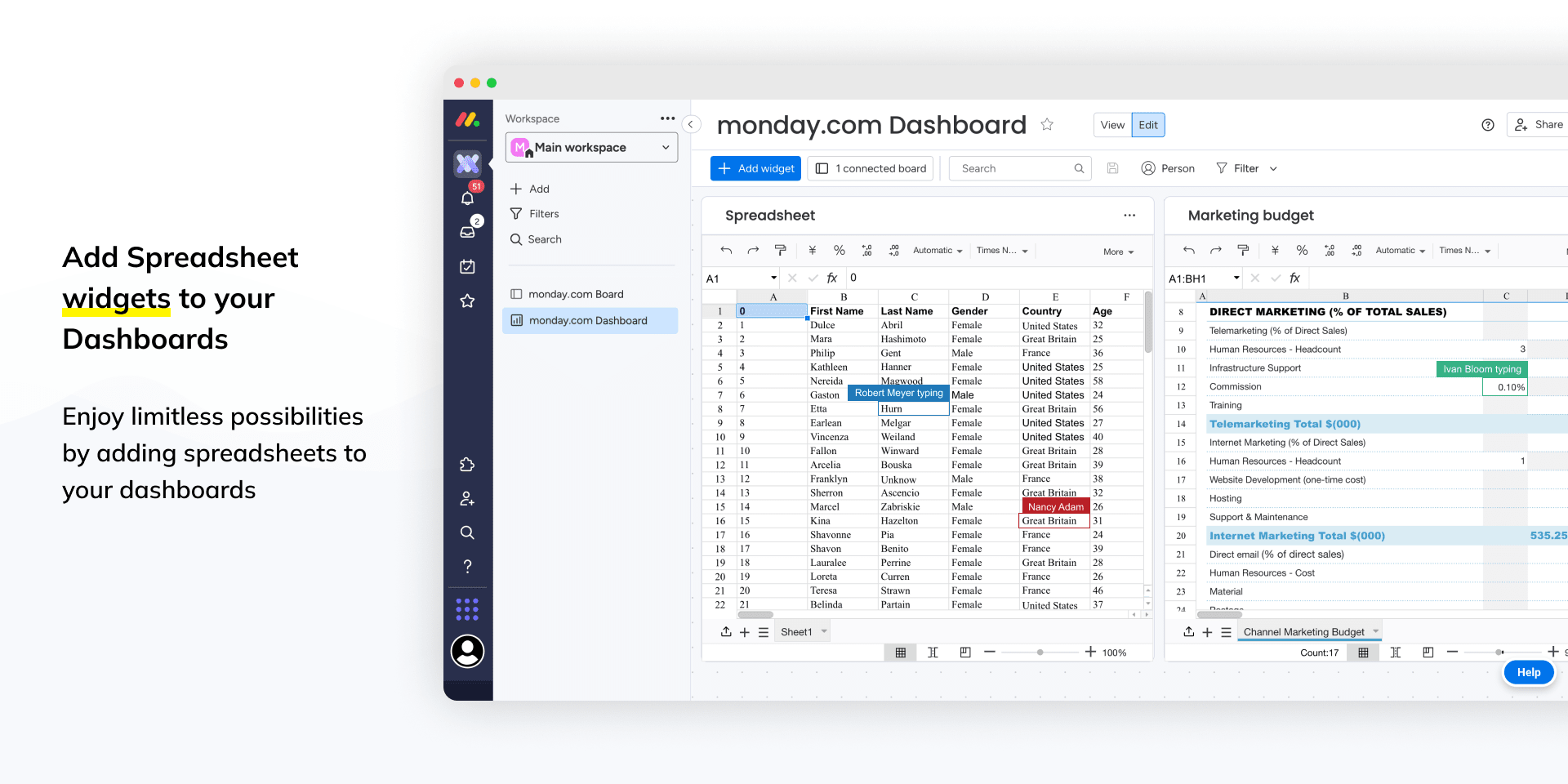Zoom in with plus in Spreadsheet widget
The image size is (1568, 784).
(1090, 652)
